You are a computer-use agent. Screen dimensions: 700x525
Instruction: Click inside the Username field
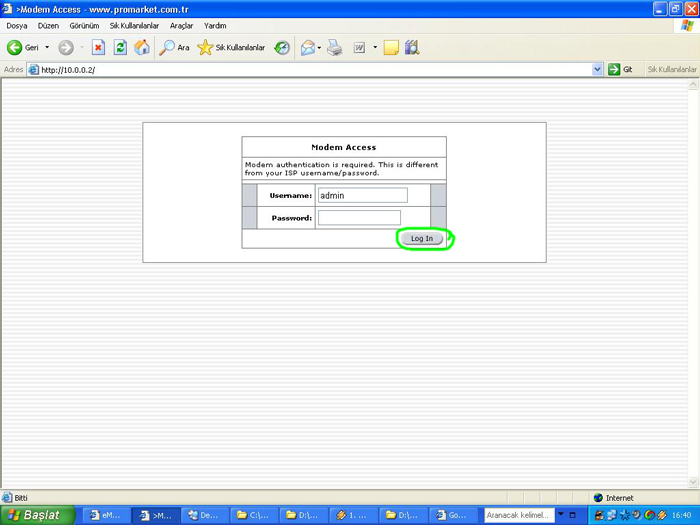pyautogui.click(x=362, y=195)
